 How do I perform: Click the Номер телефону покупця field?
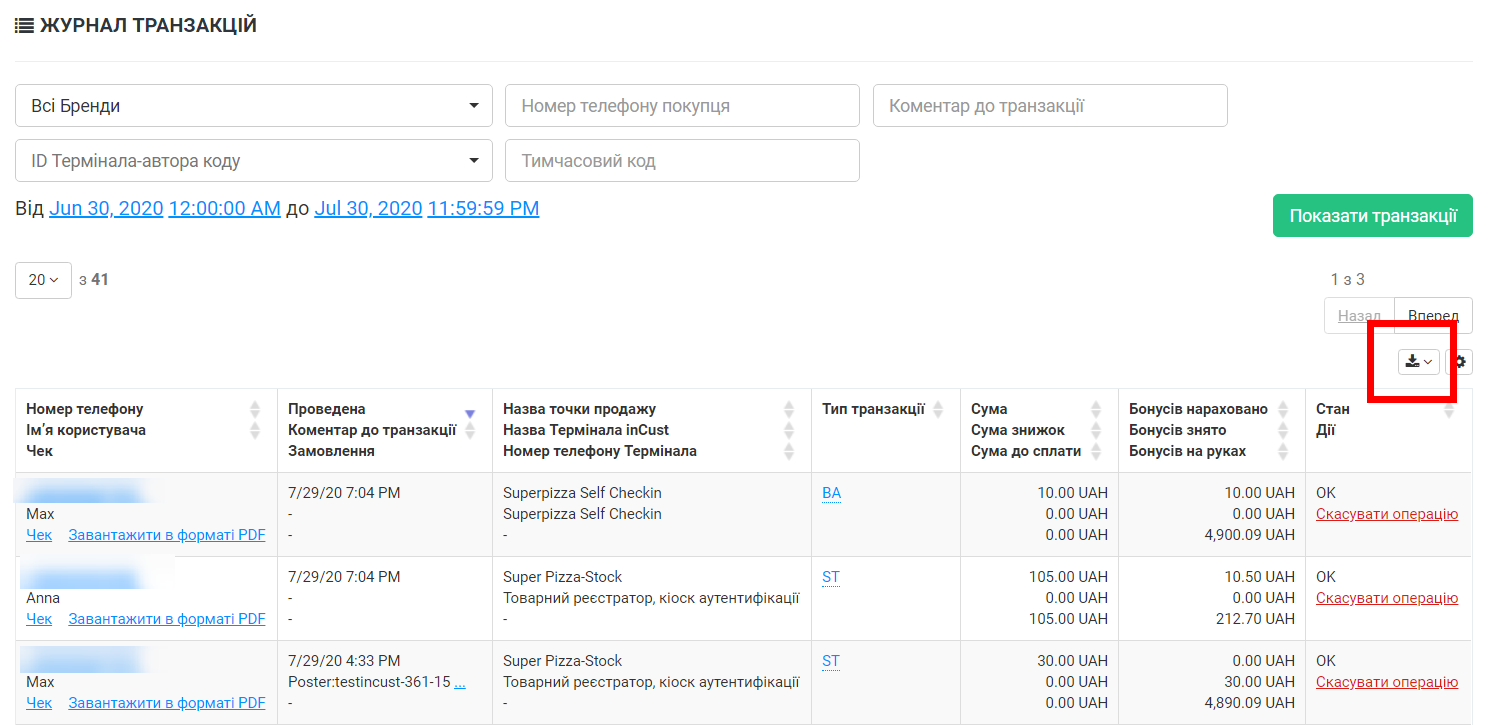pyautogui.click(x=682, y=106)
